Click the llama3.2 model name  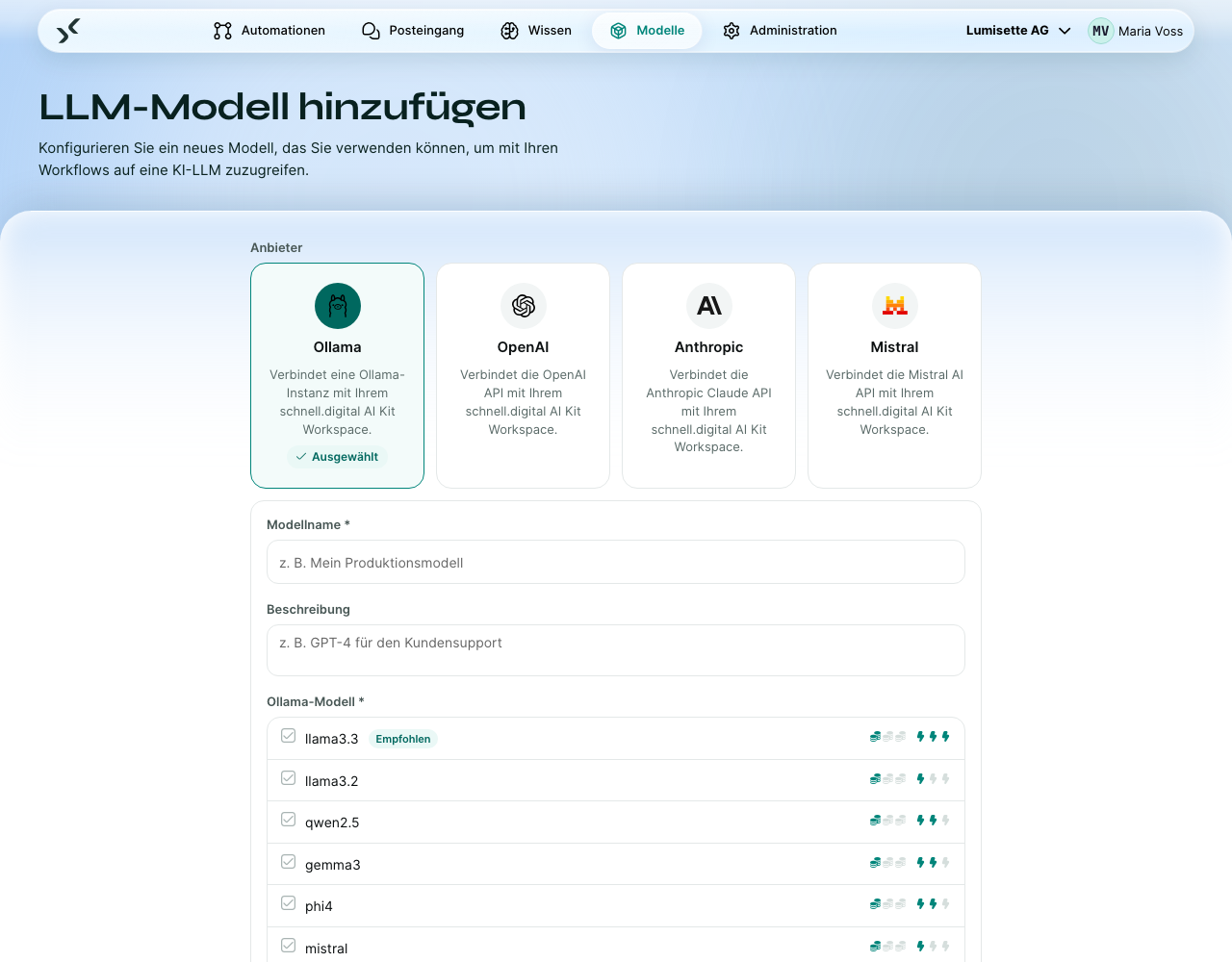tap(331, 781)
